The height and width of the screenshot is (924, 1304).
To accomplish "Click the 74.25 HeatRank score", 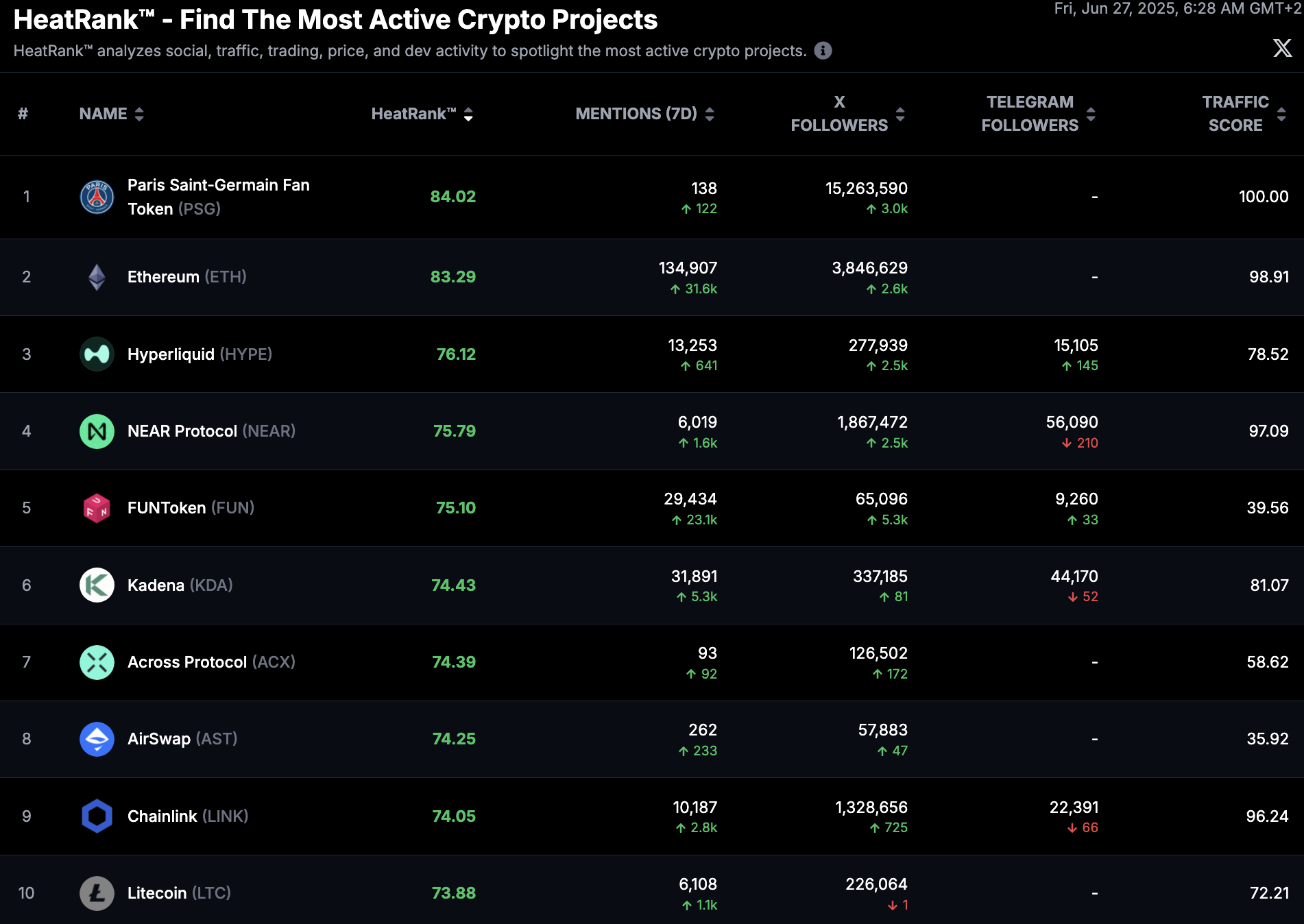I will click(454, 739).
